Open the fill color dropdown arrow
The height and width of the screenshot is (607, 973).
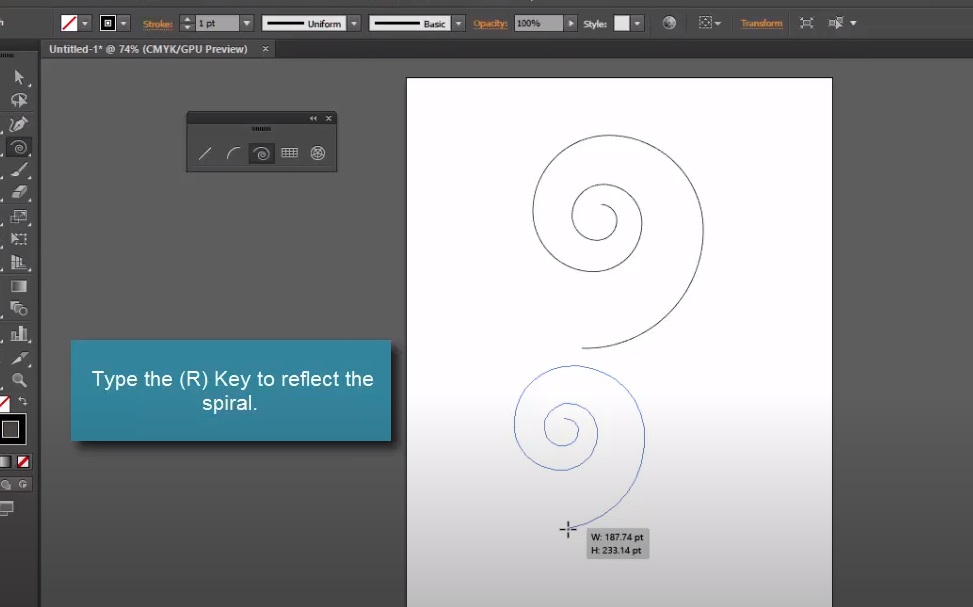point(85,24)
